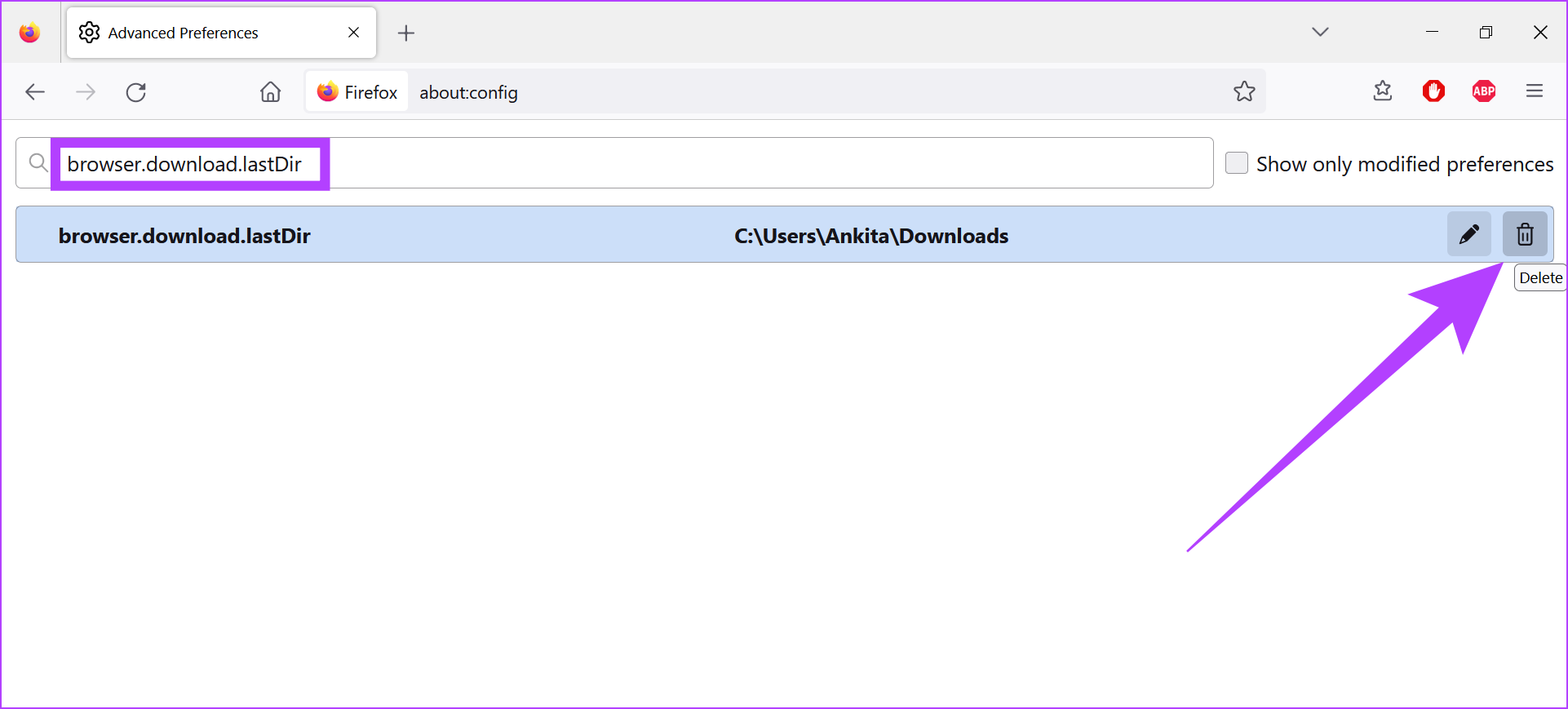
Task: Reload the current page
Action: [x=136, y=92]
